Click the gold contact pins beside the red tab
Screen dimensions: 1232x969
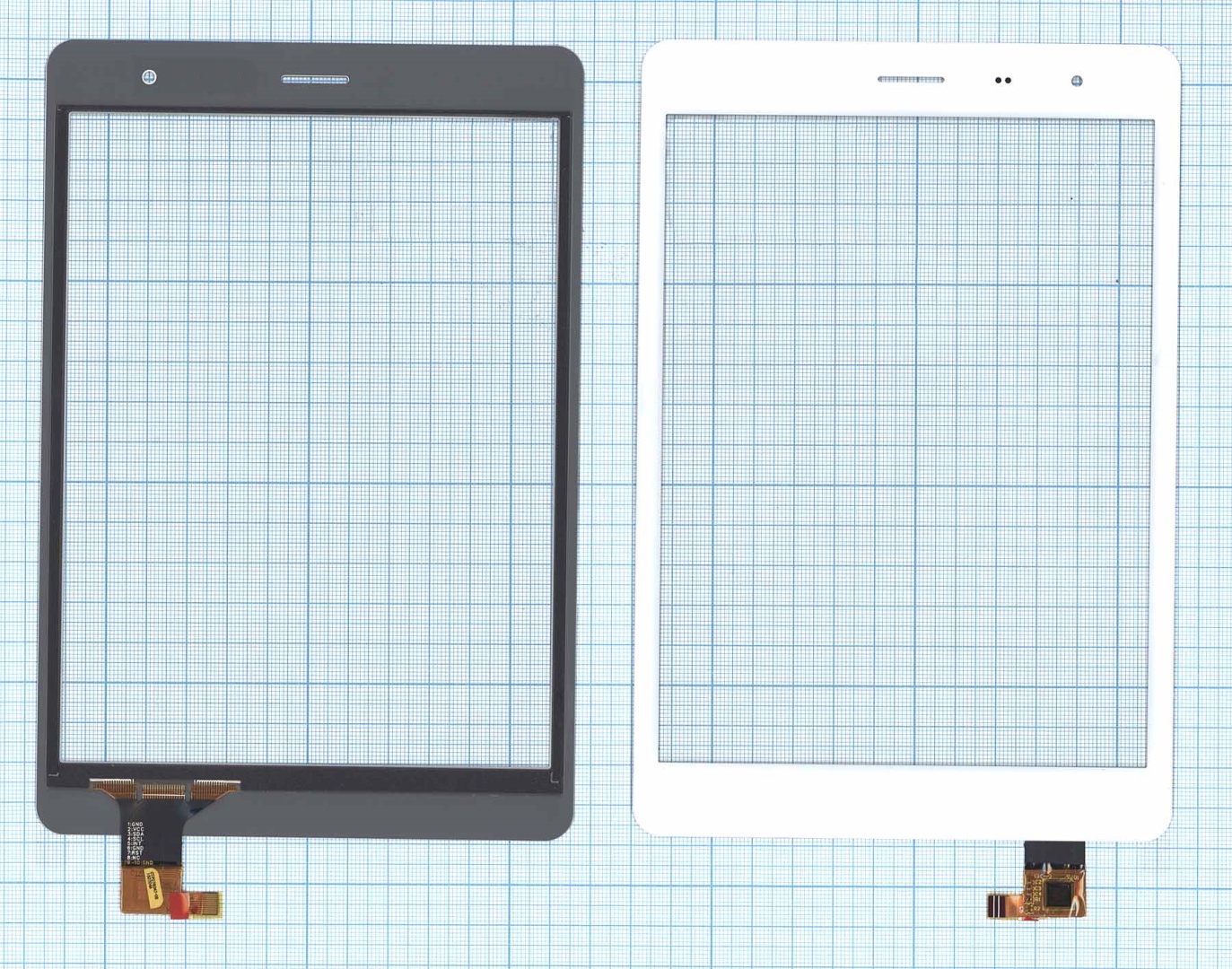(x=205, y=904)
